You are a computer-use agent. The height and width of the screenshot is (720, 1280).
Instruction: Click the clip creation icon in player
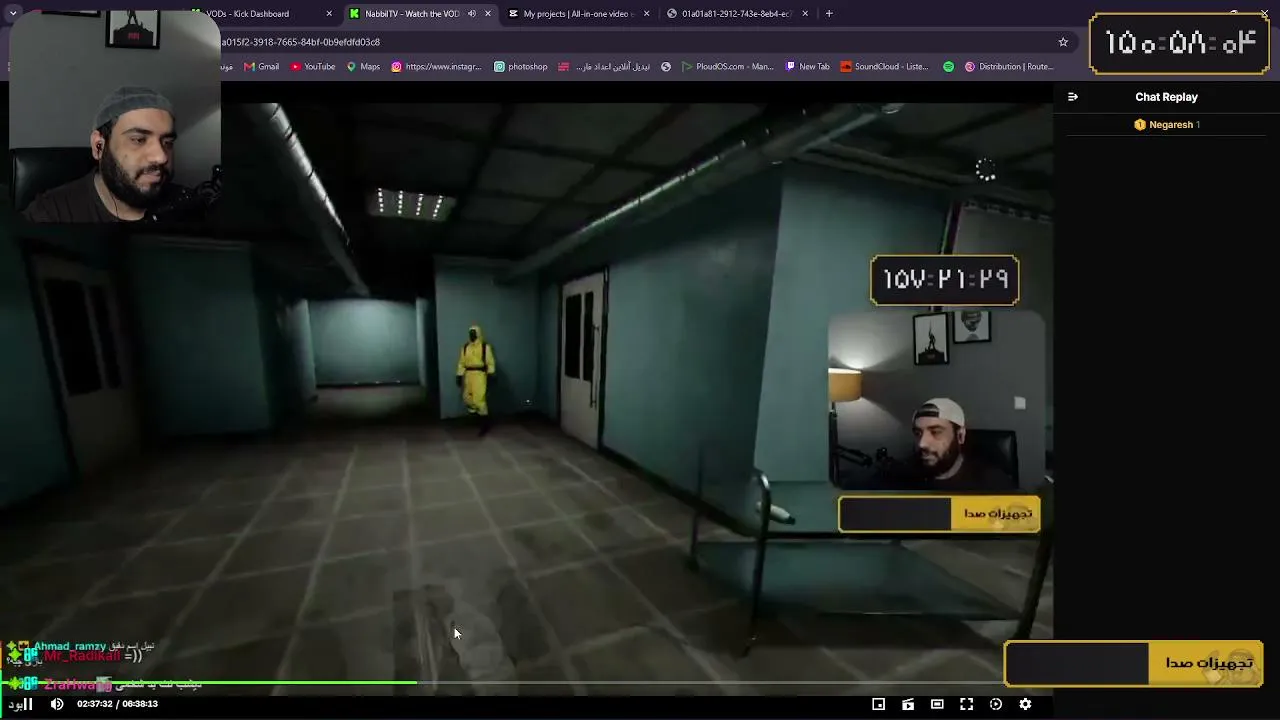[x=908, y=704]
